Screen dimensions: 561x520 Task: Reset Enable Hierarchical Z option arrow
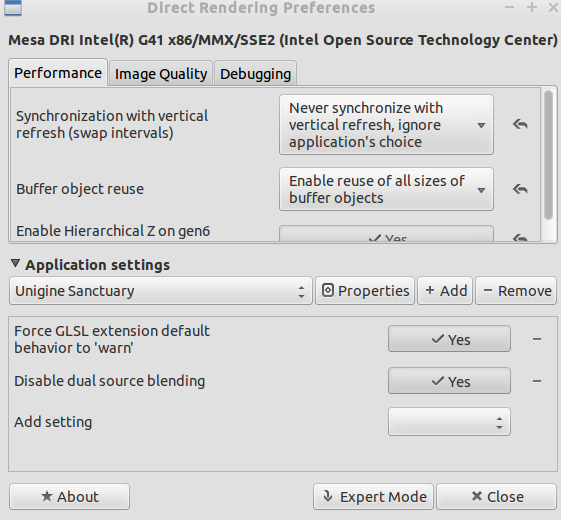(x=520, y=238)
